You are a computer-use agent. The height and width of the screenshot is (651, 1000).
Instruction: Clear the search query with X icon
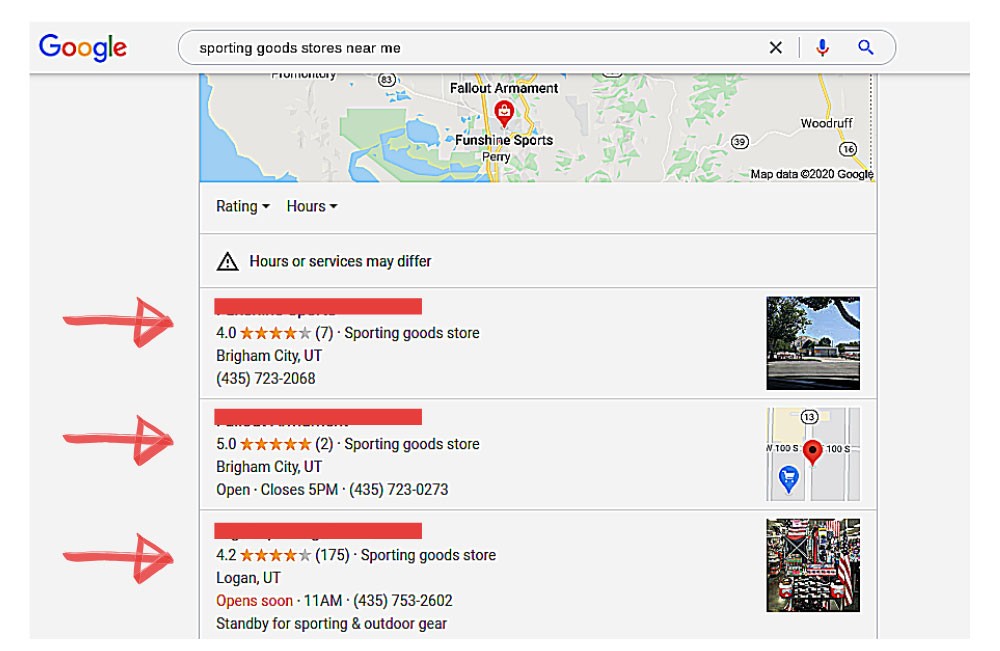[775, 47]
